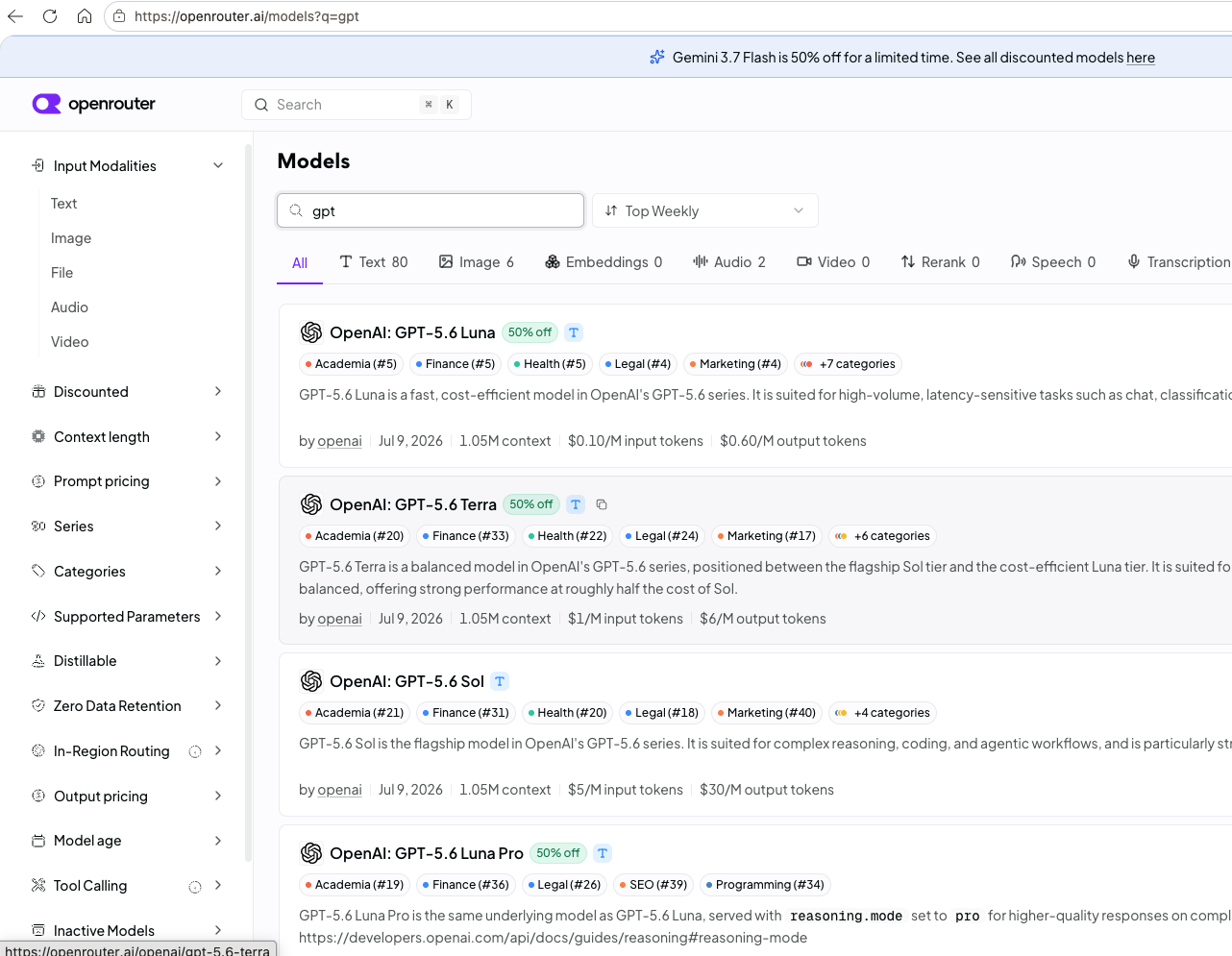Viewport: 1232px width, 956px height.
Task: Click the OpenAI logo on GPT-5.6 Luna Pro card
Action: (311, 853)
